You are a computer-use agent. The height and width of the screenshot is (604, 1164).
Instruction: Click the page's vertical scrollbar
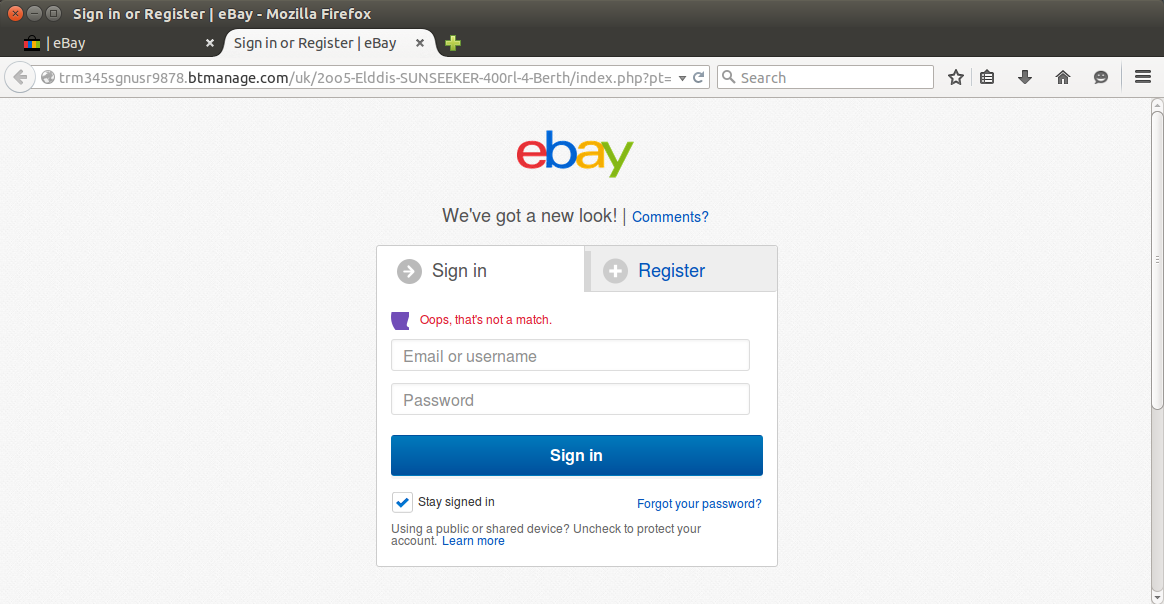pyautogui.click(x=1157, y=259)
